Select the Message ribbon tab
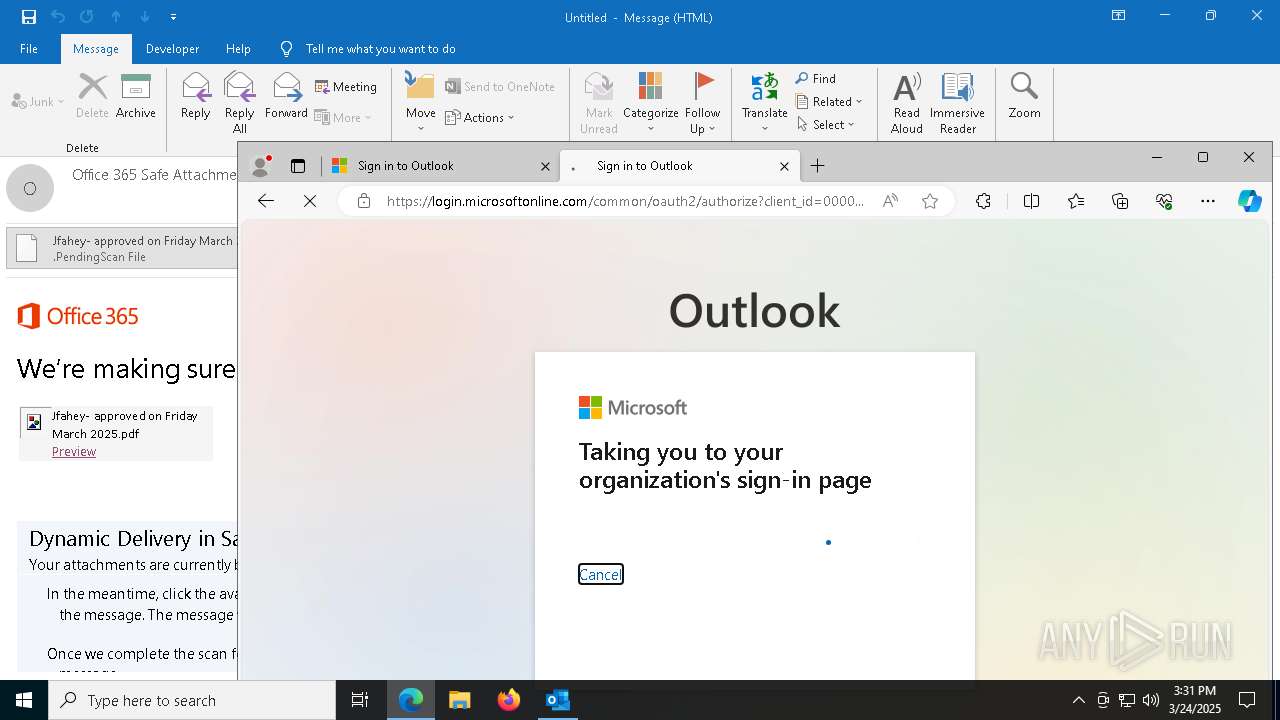The image size is (1280, 720). tap(96, 49)
